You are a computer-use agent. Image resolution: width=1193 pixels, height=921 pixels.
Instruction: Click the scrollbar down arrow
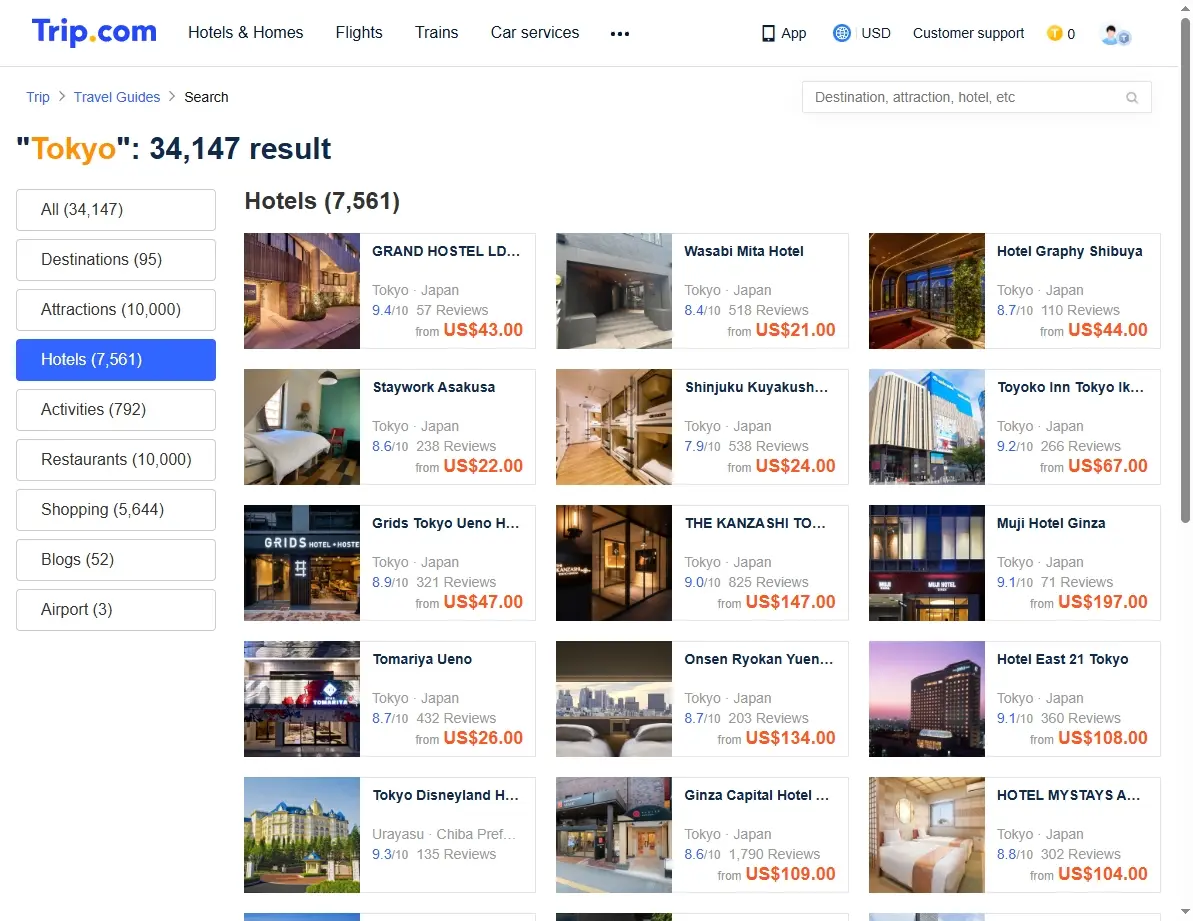1185,911
